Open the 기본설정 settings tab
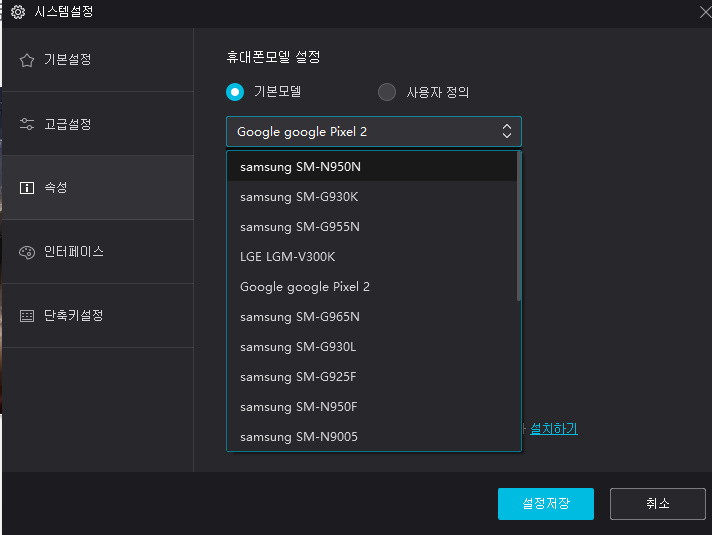The image size is (712, 535). [x=98, y=59]
